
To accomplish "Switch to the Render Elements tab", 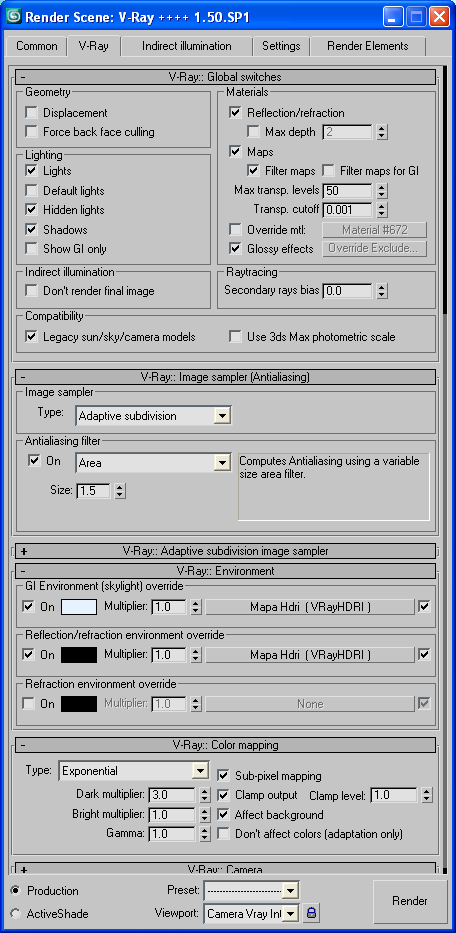I will coord(367,46).
